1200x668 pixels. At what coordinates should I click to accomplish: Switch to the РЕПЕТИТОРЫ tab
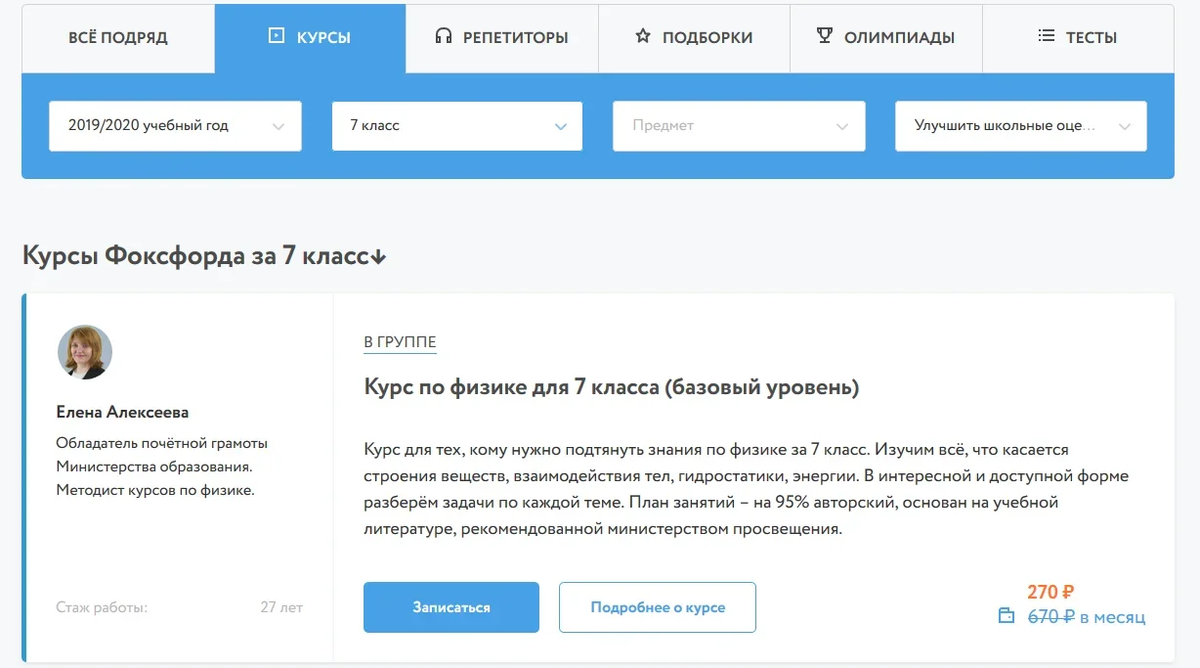(500, 36)
